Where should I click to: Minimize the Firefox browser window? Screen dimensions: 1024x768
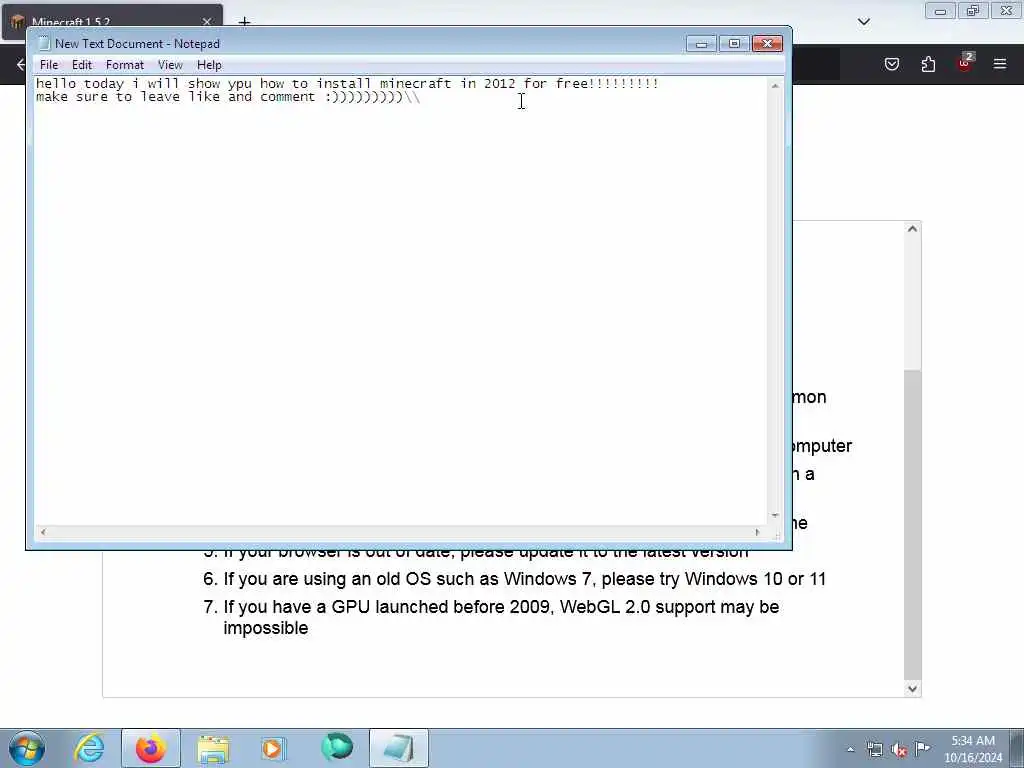point(940,11)
